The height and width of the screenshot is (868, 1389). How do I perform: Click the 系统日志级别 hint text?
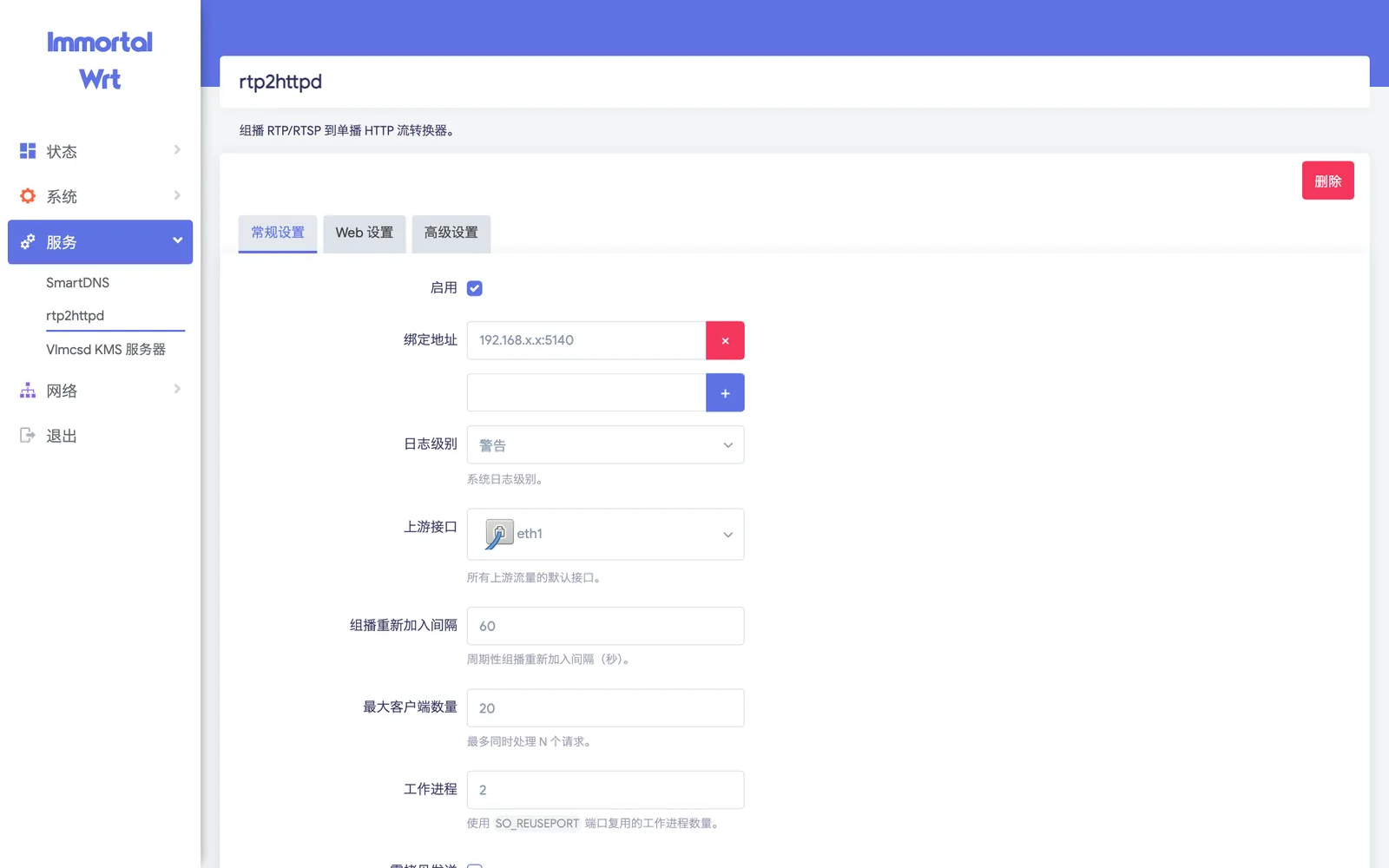click(x=504, y=479)
